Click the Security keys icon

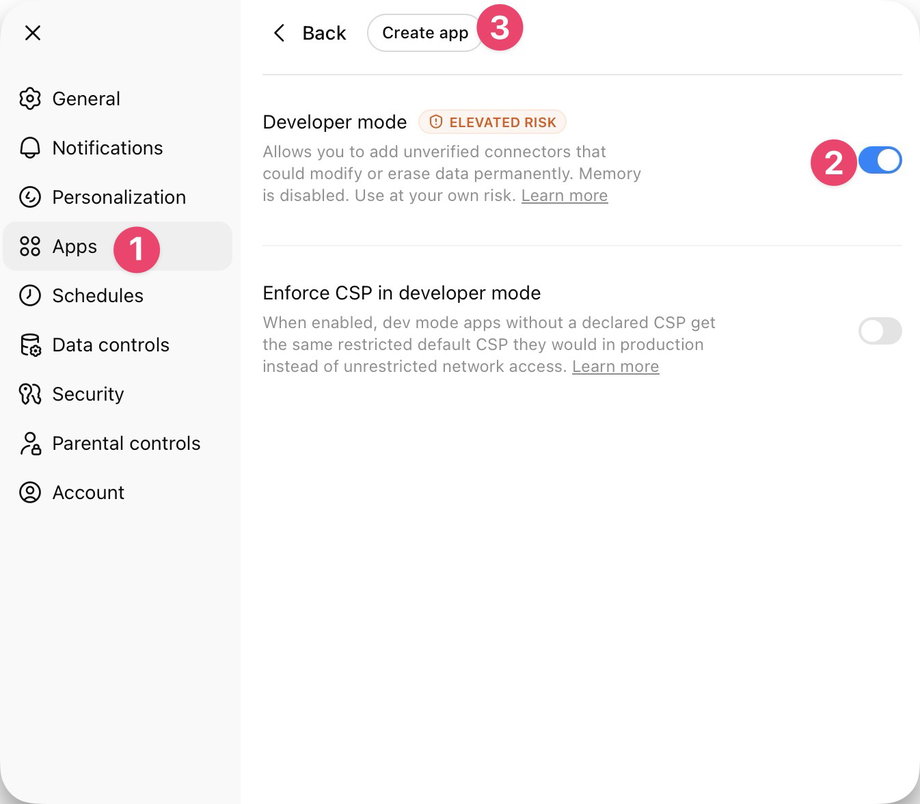pos(30,394)
